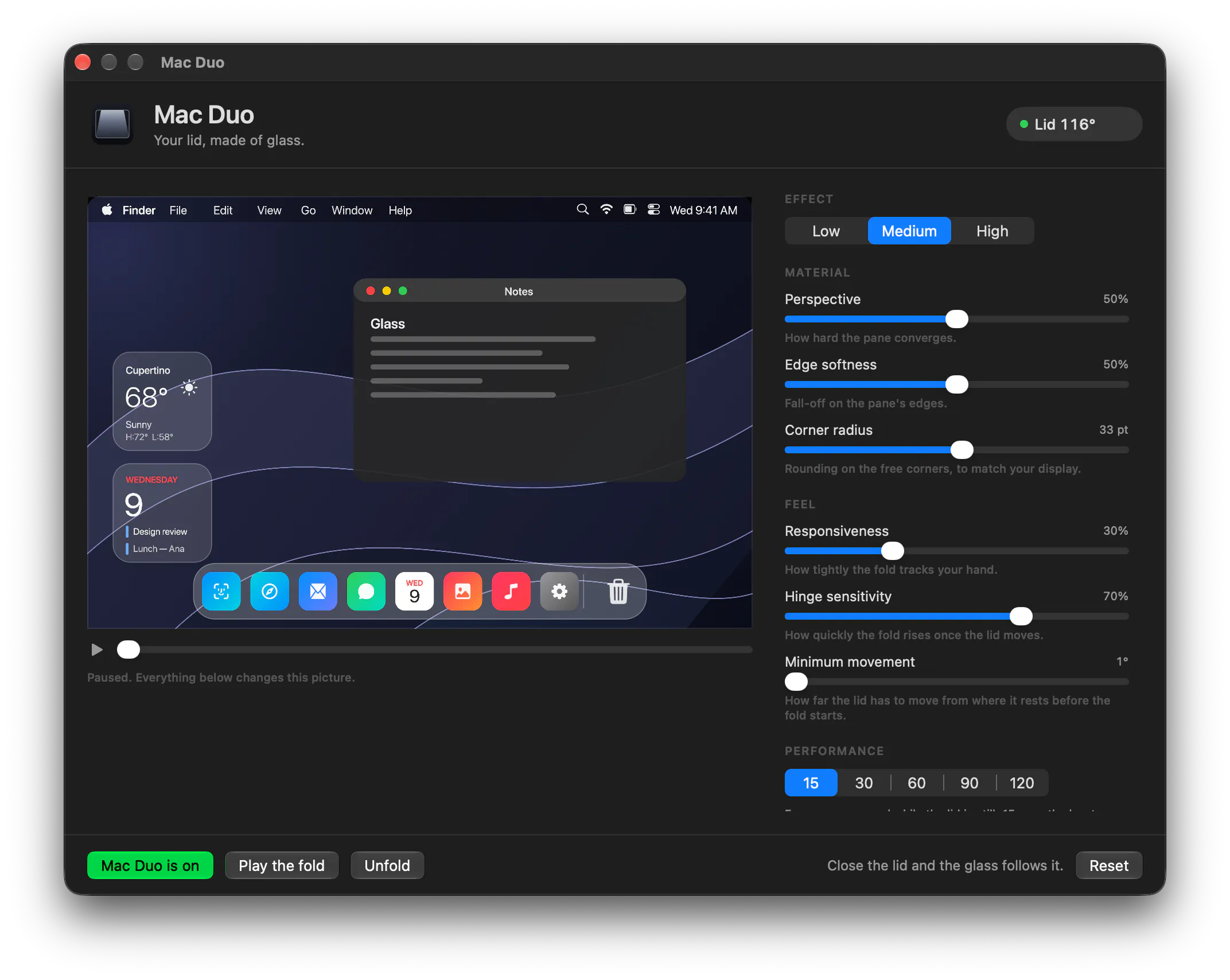
Task: Select the Low effect level
Action: click(826, 231)
